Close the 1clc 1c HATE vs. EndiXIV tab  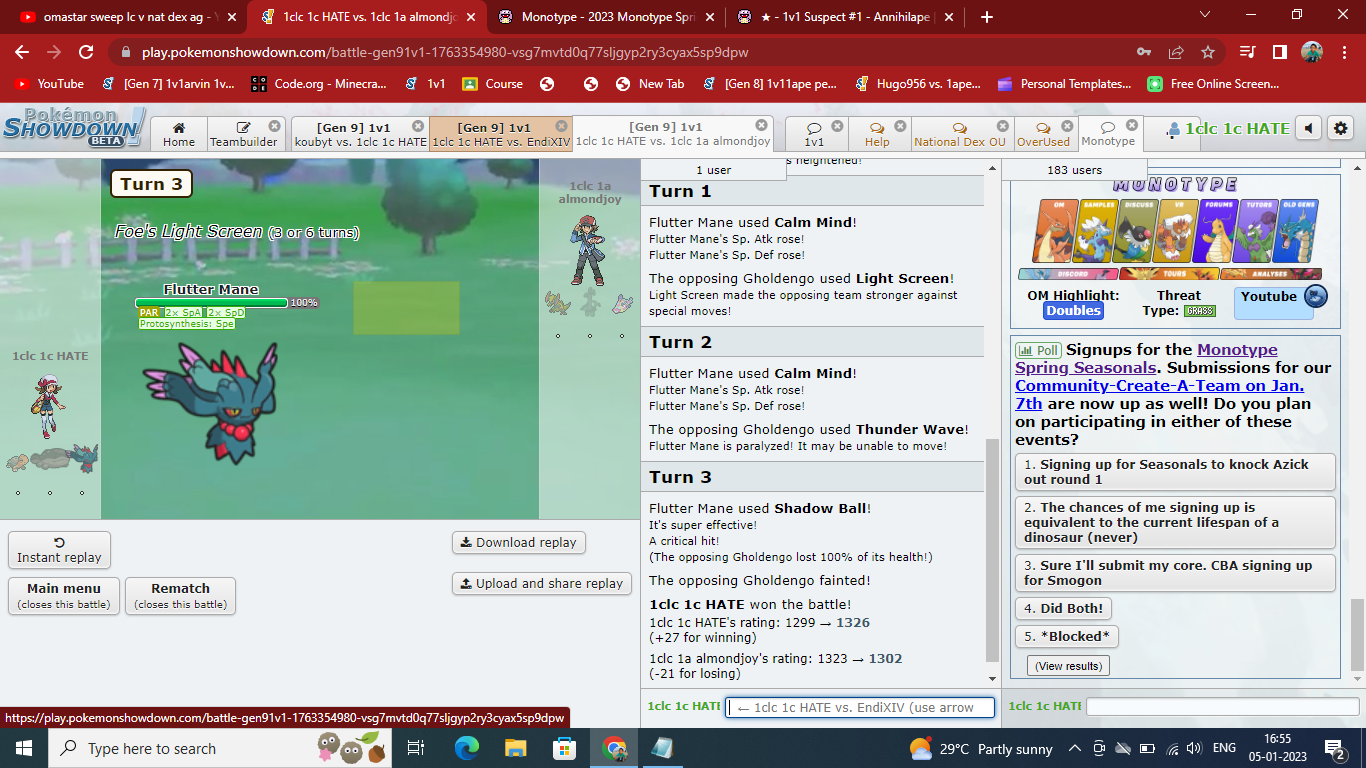pyautogui.click(x=561, y=127)
